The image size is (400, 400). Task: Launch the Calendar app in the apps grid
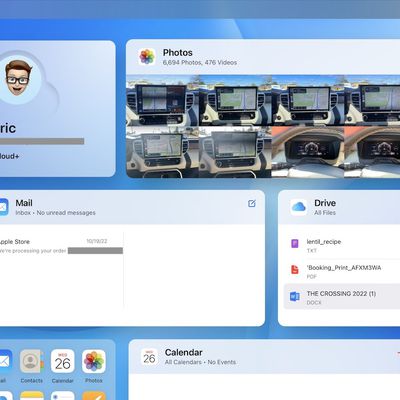pos(63,361)
